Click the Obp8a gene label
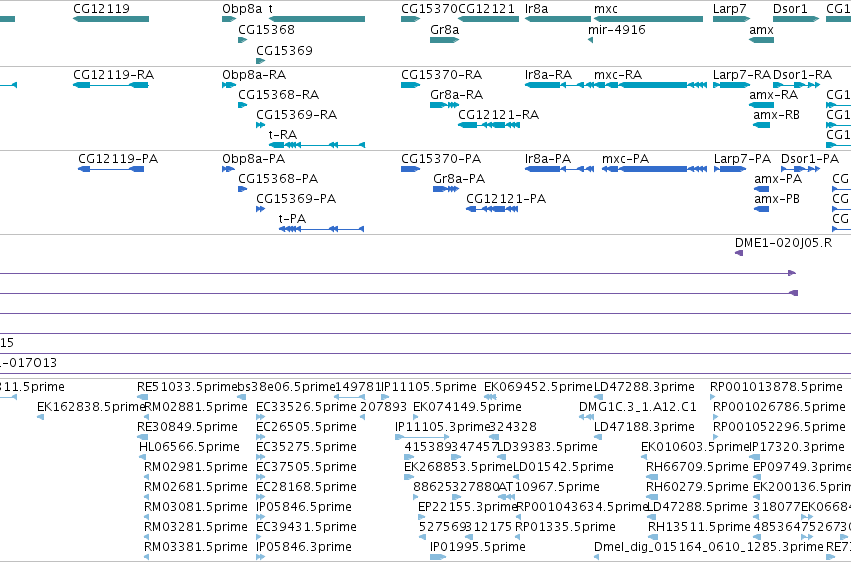Screen dimensions: 851x562 (x=242, y=9)
